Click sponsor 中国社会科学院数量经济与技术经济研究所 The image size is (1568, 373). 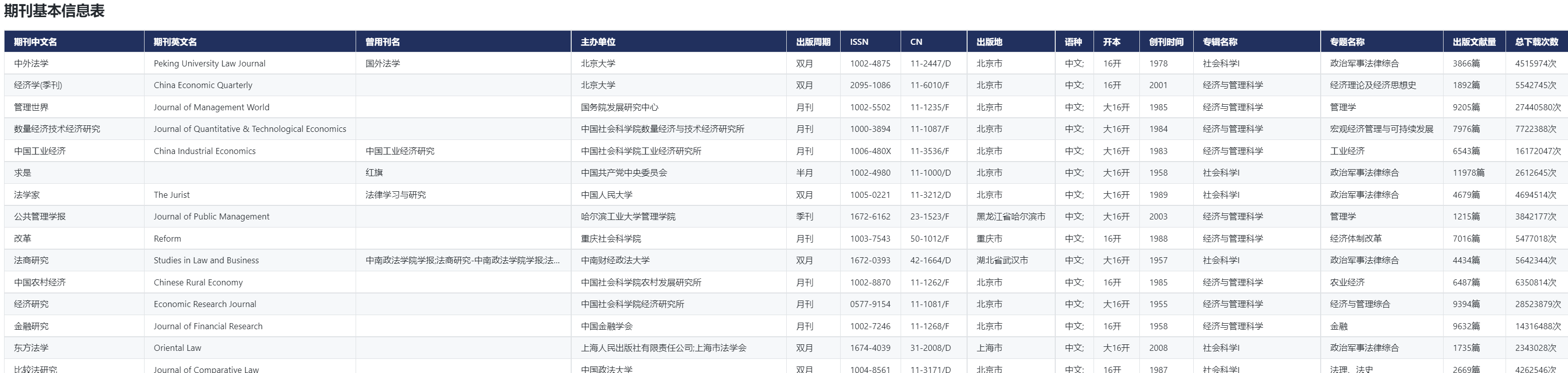662,129
